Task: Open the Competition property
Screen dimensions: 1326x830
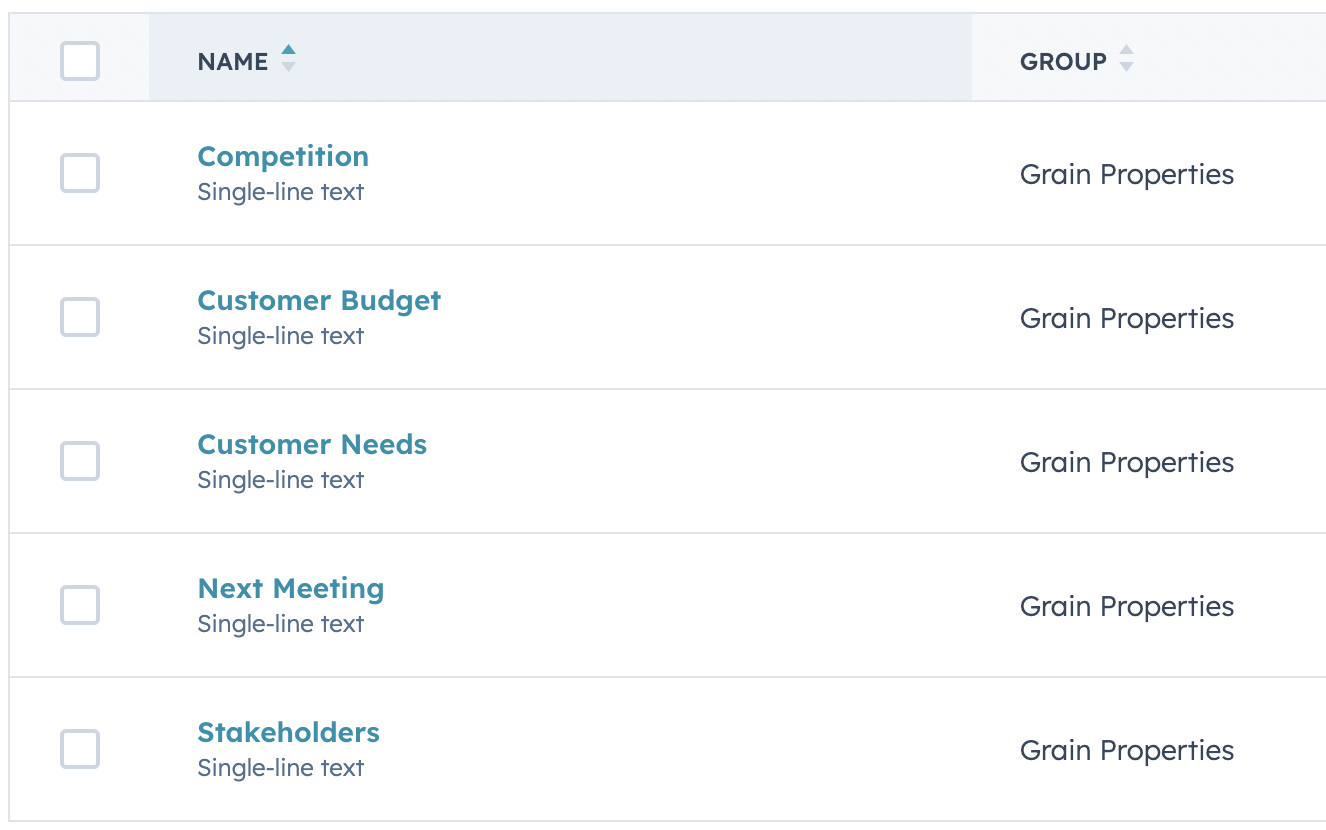Action: pyautogui.click(x=283, y=156)
